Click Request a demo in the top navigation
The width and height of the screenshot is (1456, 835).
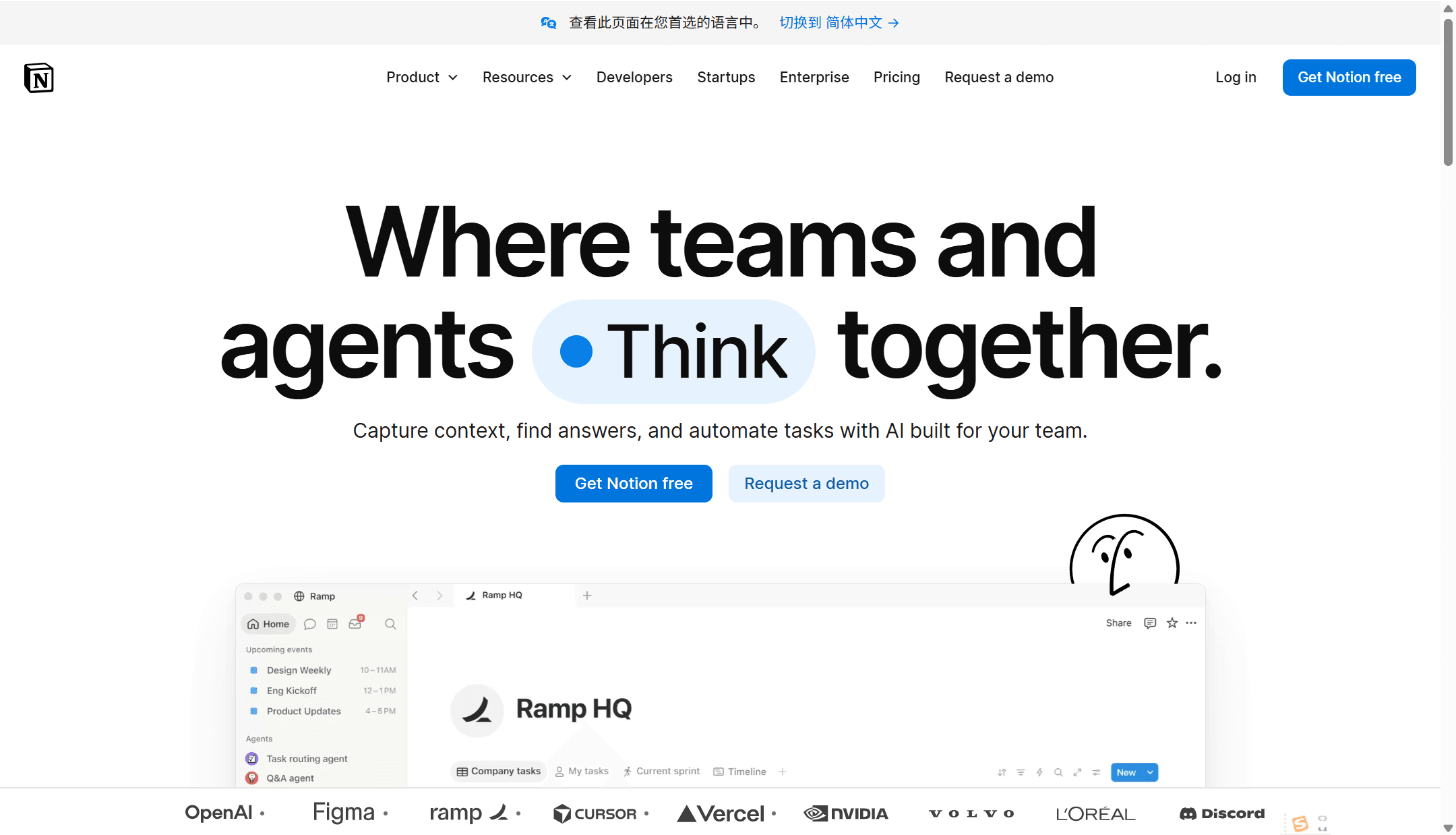(x=999, y=78)
